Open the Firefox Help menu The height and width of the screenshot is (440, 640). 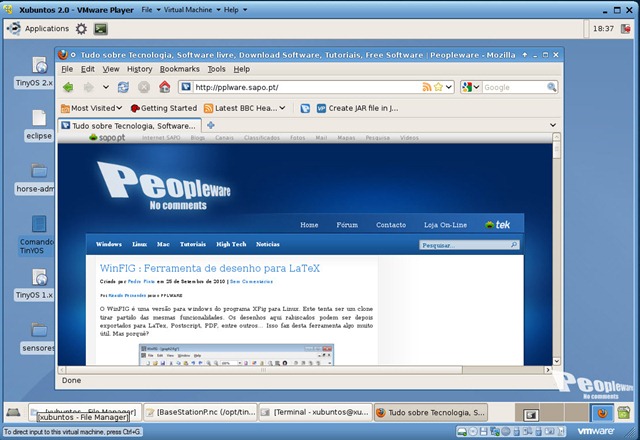pyautogui.click(x=242, y=69)
